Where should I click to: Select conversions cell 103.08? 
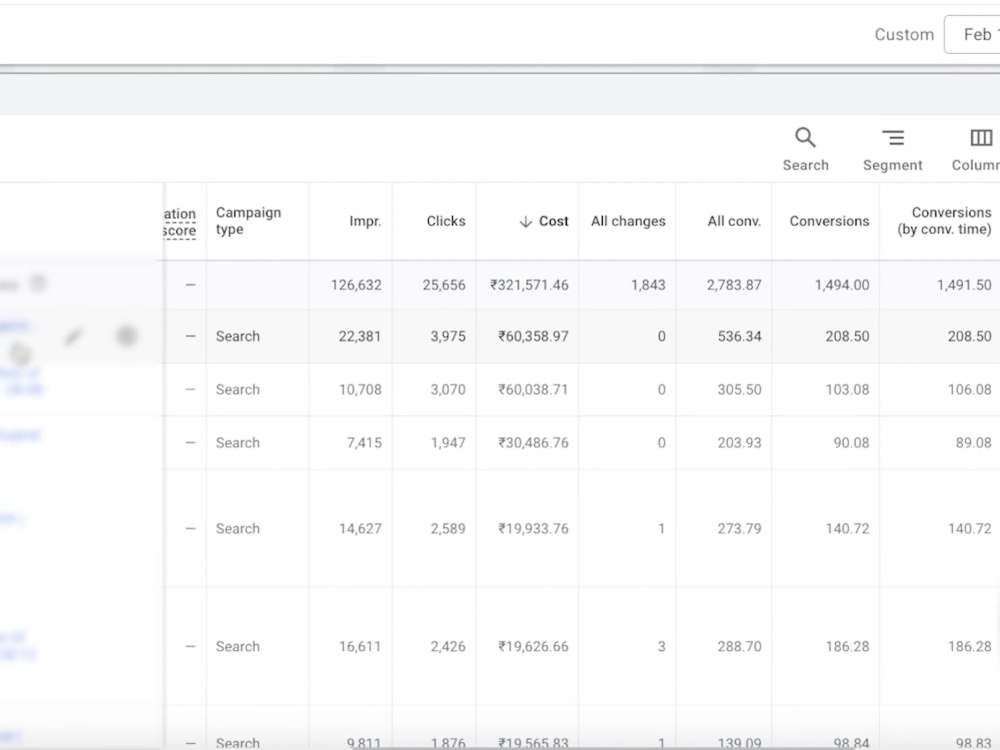847,390
